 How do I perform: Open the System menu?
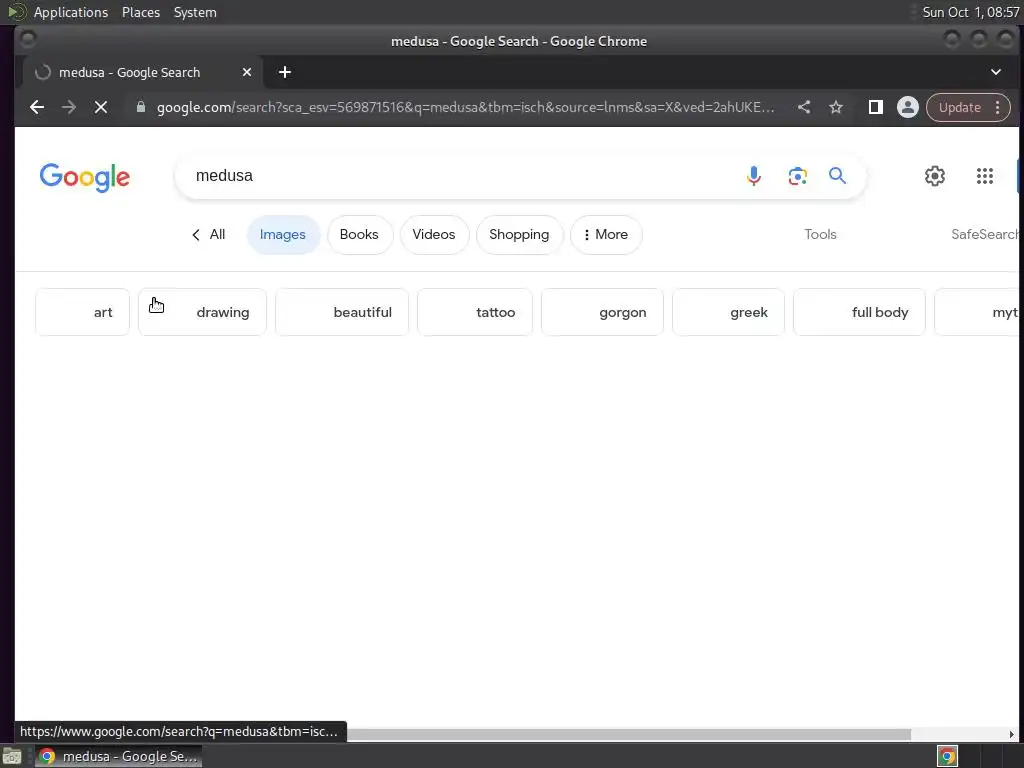pyautogui.click(x=195, y=12)
